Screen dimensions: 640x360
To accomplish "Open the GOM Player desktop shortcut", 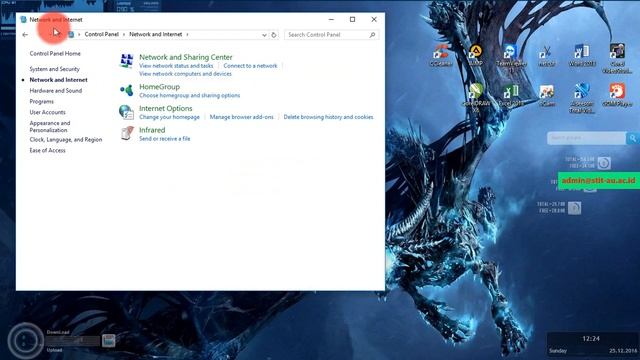I will pos(617,95).
